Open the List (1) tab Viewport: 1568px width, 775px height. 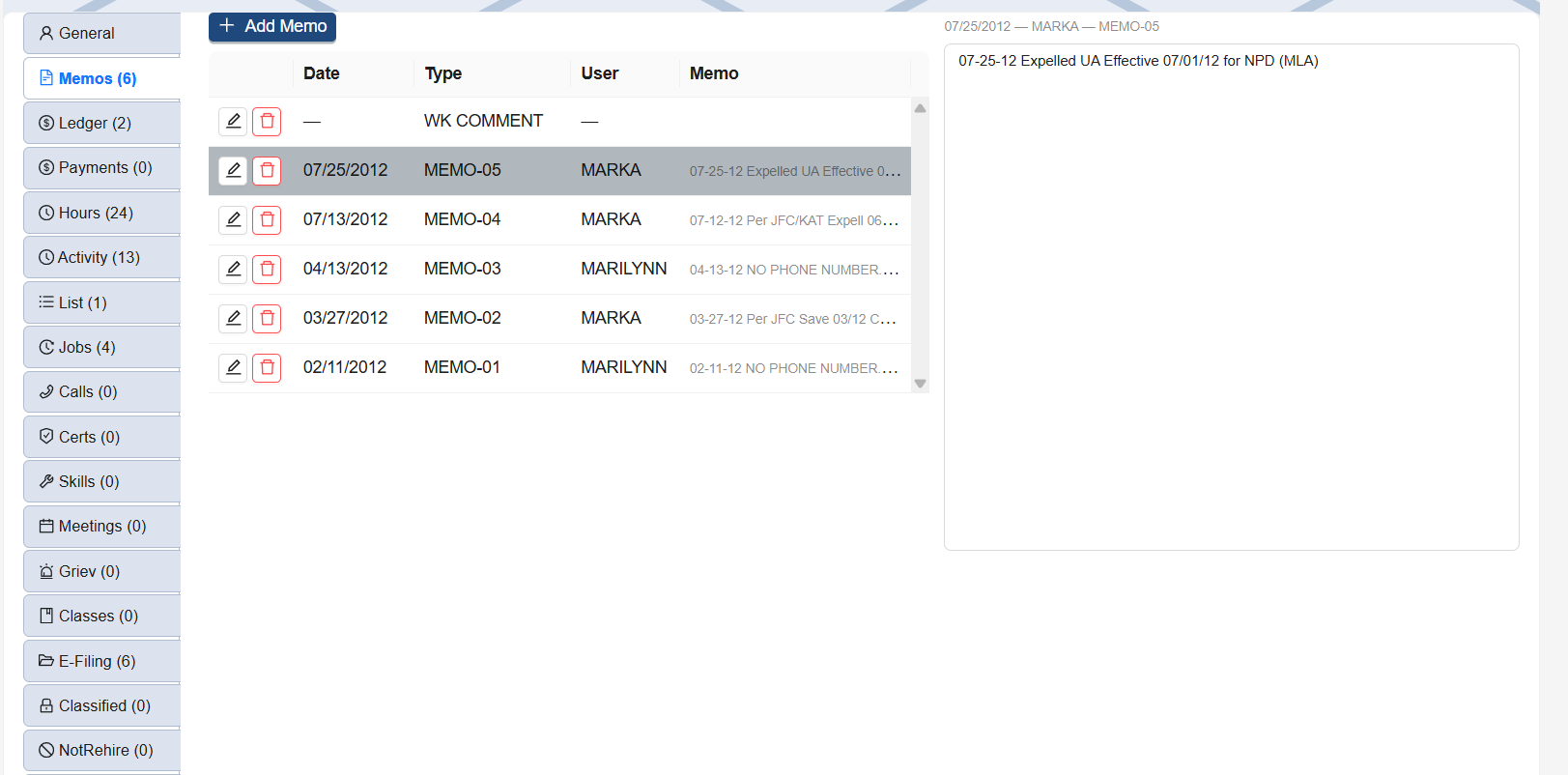click(101, 302)
